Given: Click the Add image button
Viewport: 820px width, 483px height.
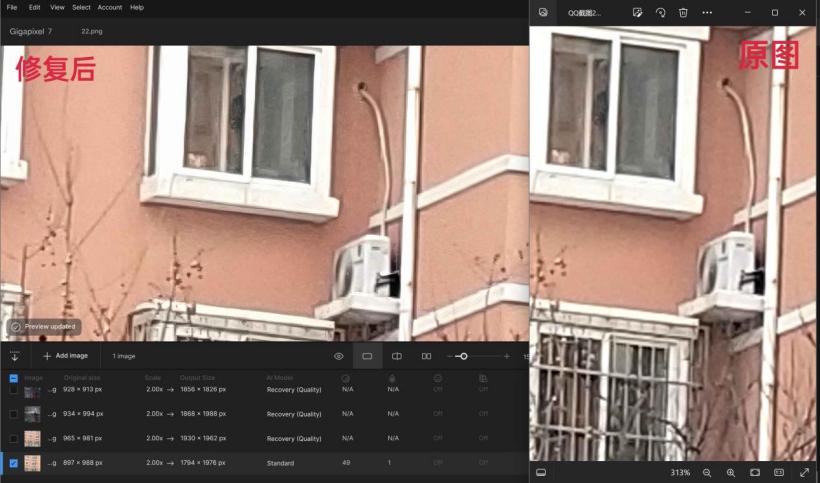Looking at the screenshot, I should point(65,356).
